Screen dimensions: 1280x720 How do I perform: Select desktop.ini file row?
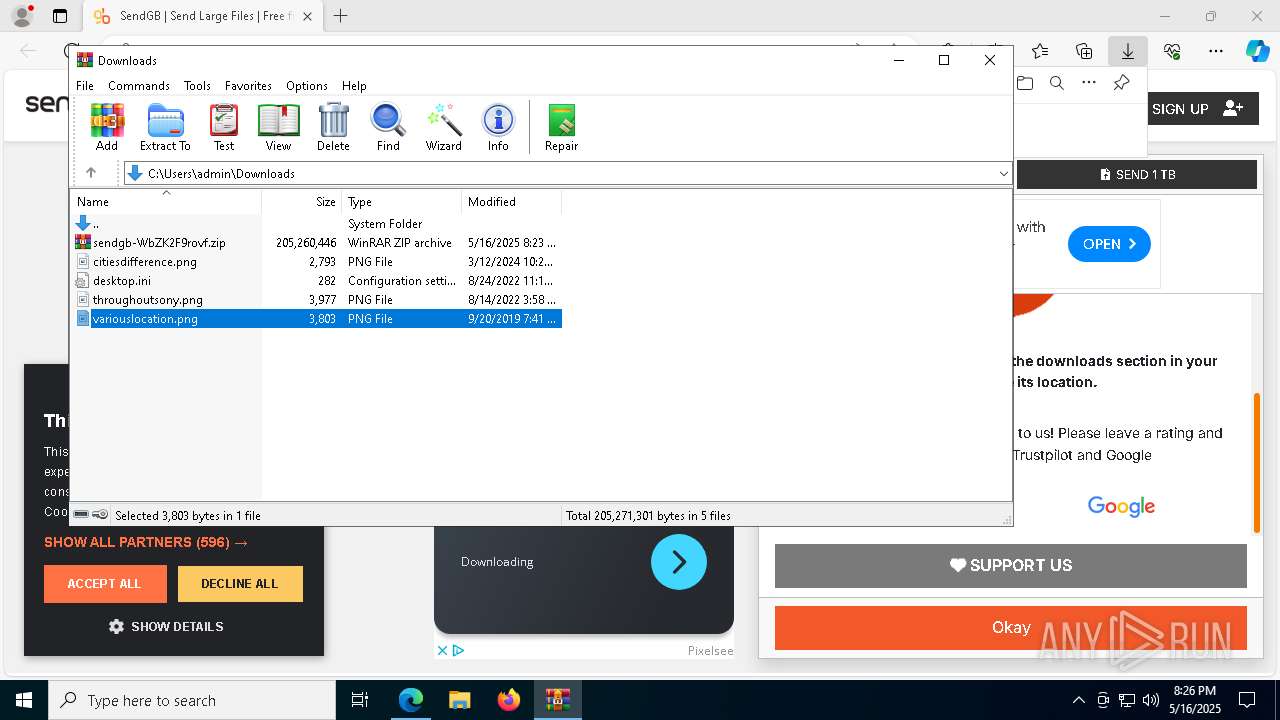coord(316,281)
